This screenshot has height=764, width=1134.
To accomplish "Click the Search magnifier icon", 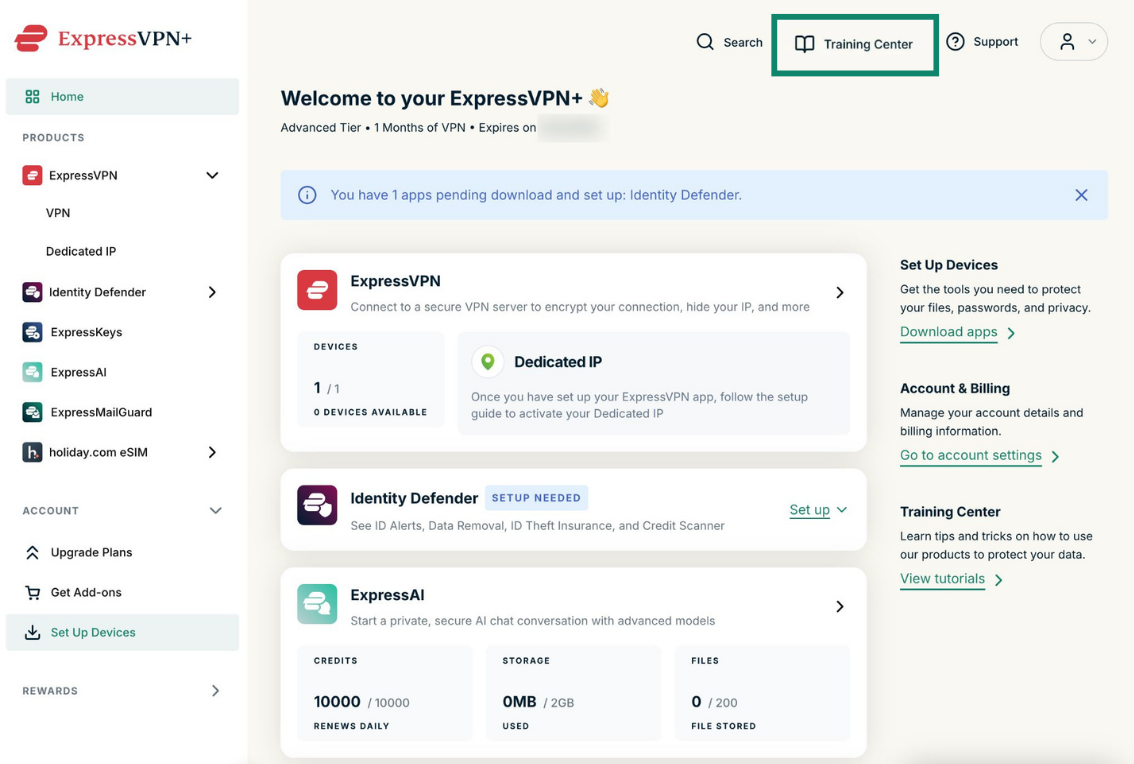I will (x=704, y=42).
